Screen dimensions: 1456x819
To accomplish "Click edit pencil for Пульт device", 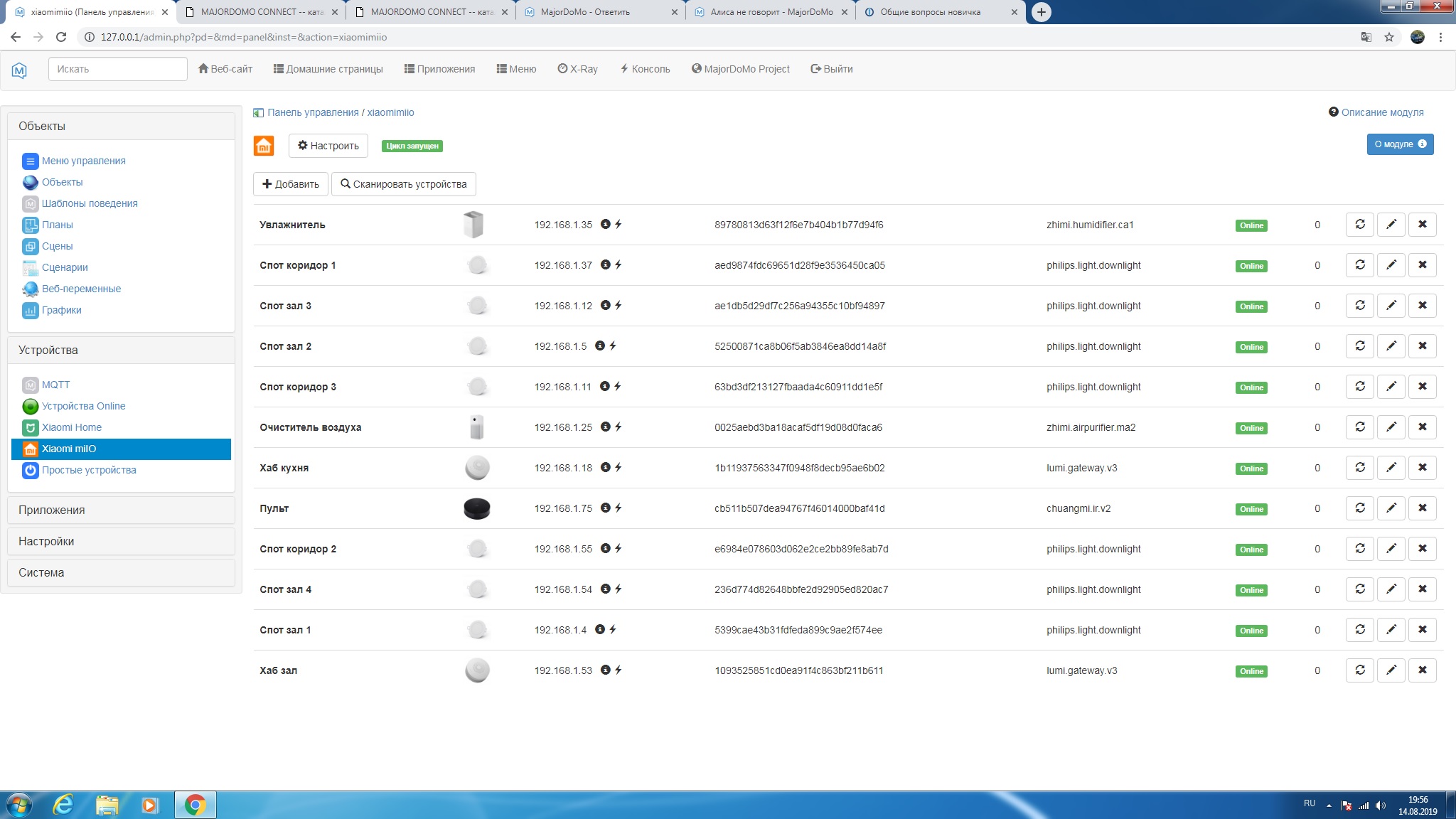I will point(1391,508).
